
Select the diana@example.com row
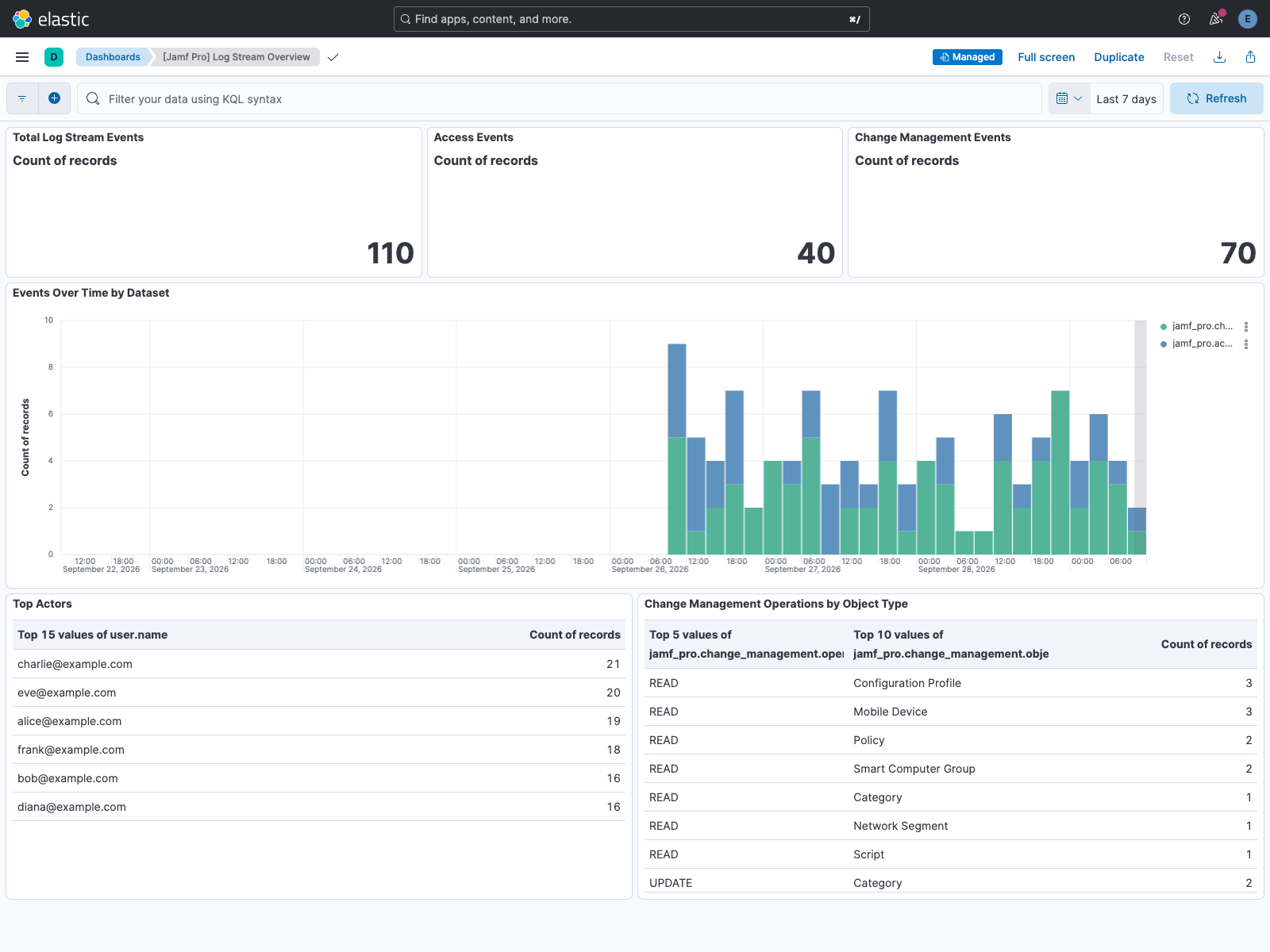319,807
